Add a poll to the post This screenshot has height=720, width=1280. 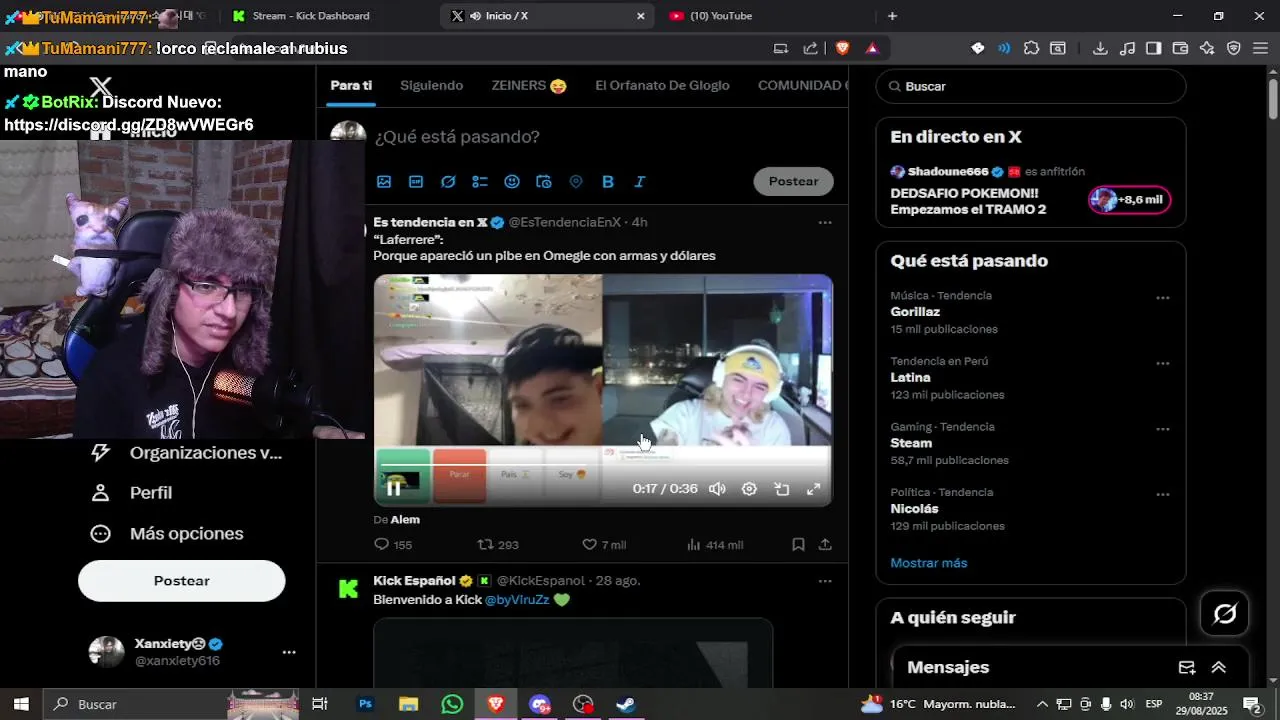(x=480, y=182)
